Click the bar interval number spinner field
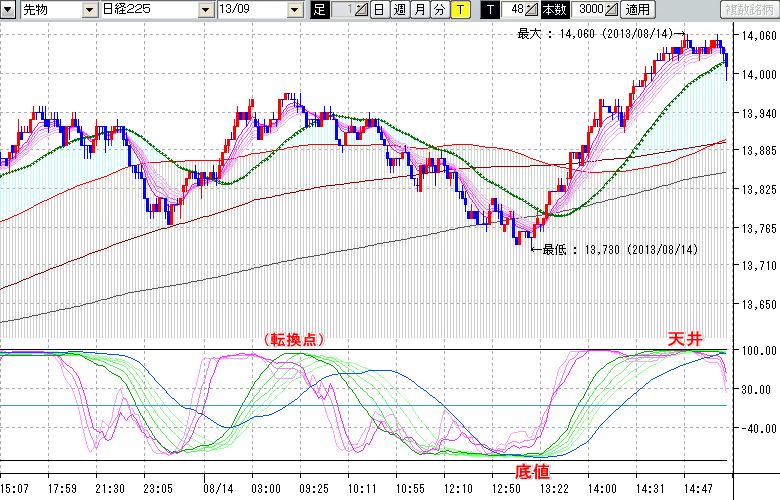Image resolution: width=780 pixels, height=500 pixels. (x=344, y=10)
